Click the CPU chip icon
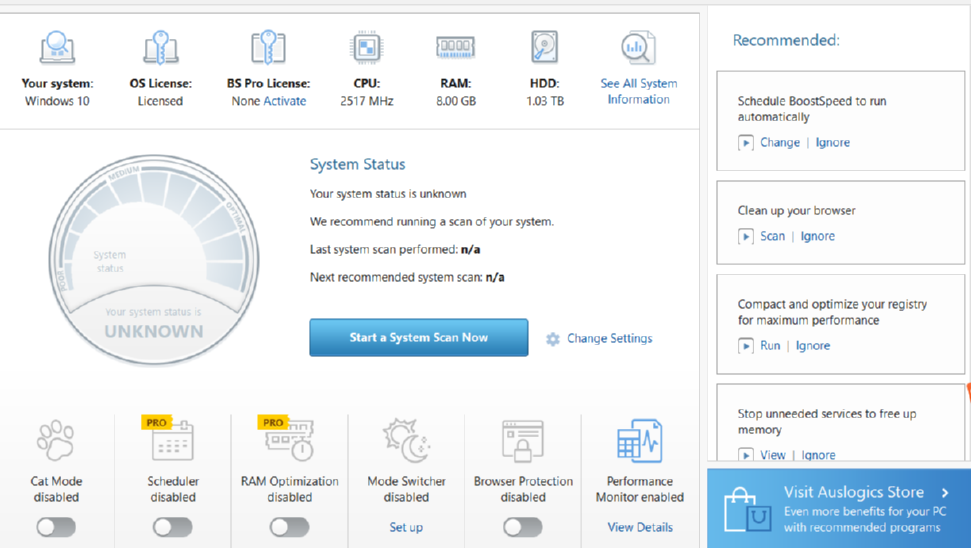Screen dimensions: 971x548 [367, 47]
